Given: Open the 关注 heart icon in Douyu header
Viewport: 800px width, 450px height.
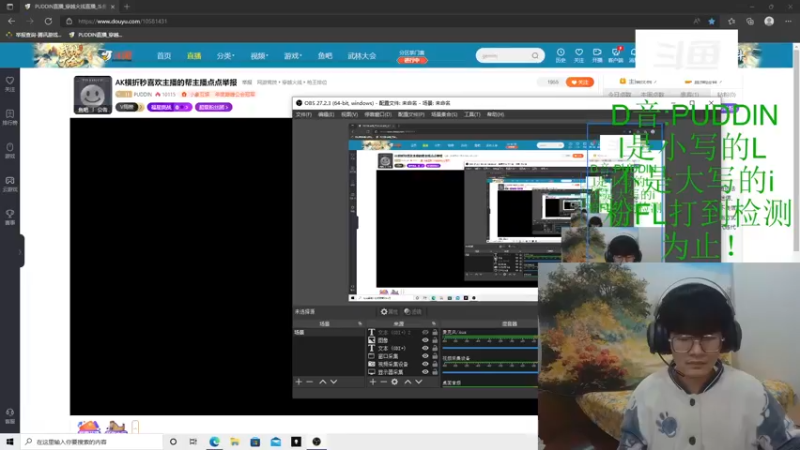Looking at the screenshot, I should pyautogui.click(x=579, y=55).
